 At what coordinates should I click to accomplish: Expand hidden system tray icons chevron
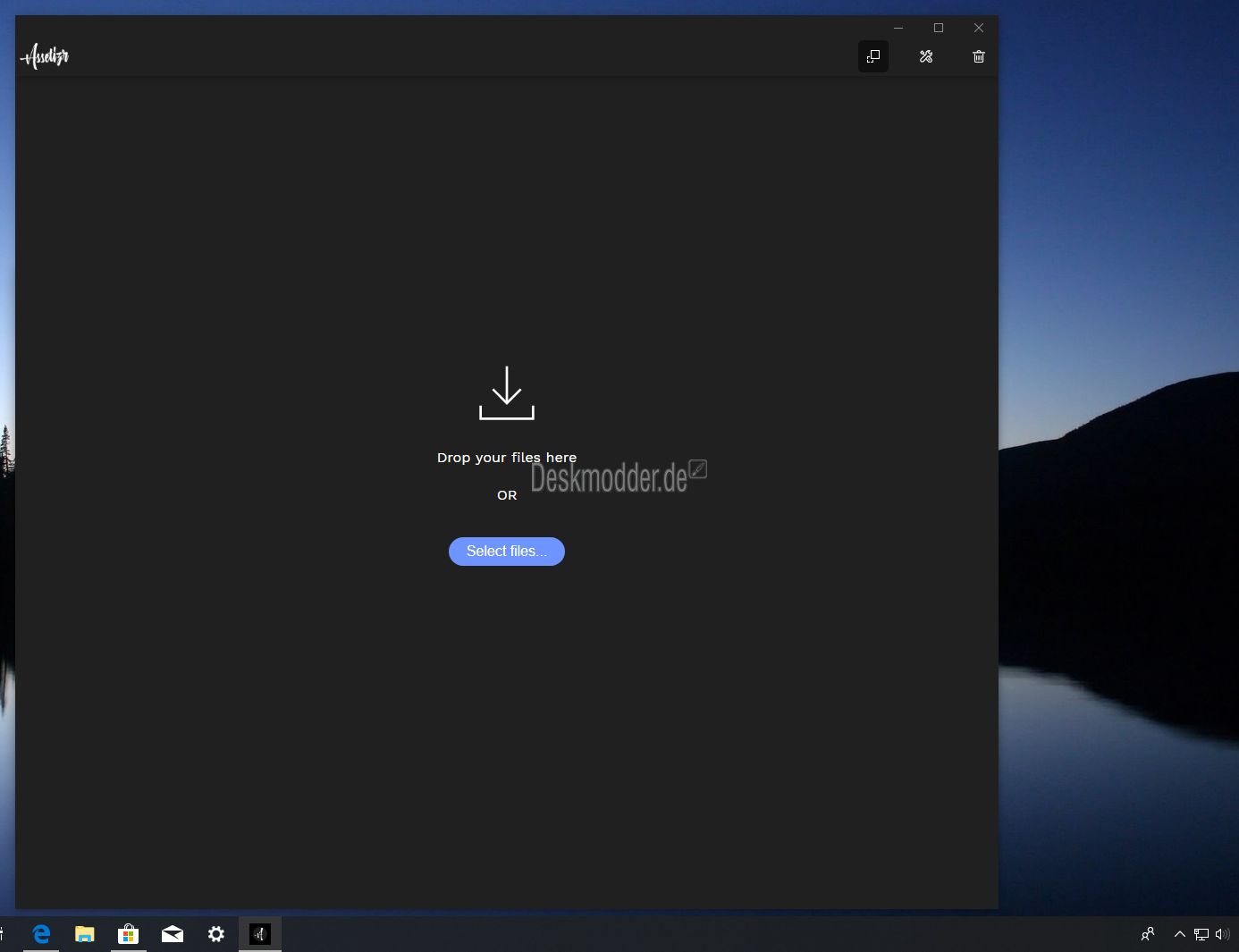pyautogui.click(x=1180, y=934)
